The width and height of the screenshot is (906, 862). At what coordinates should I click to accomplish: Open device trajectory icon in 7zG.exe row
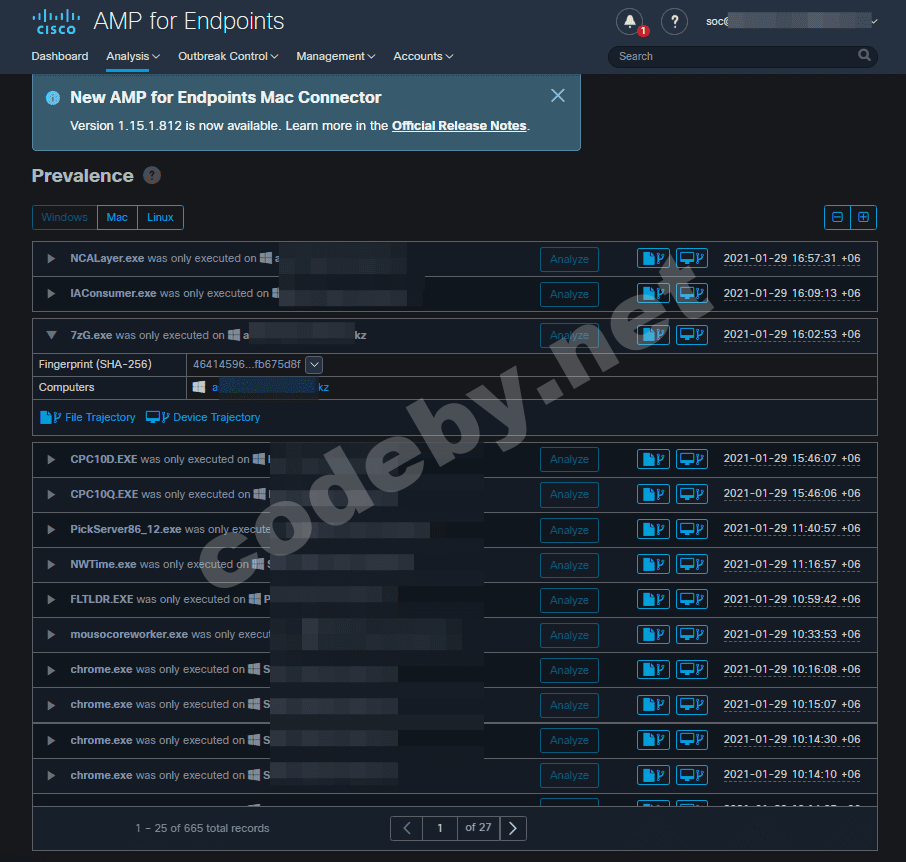[x=692, y=335]
